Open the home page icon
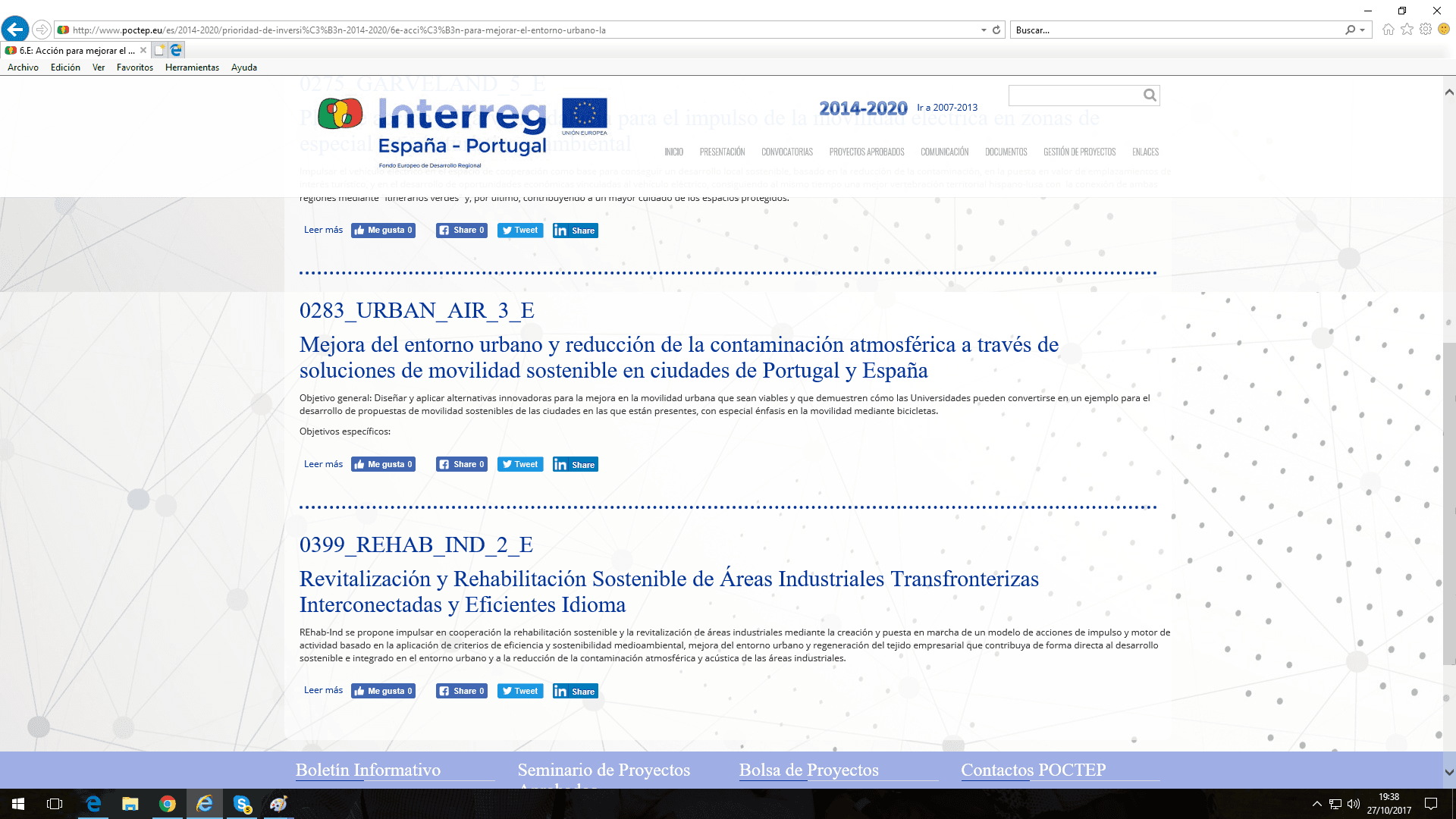1456x819 pixels. (1388, 30)
